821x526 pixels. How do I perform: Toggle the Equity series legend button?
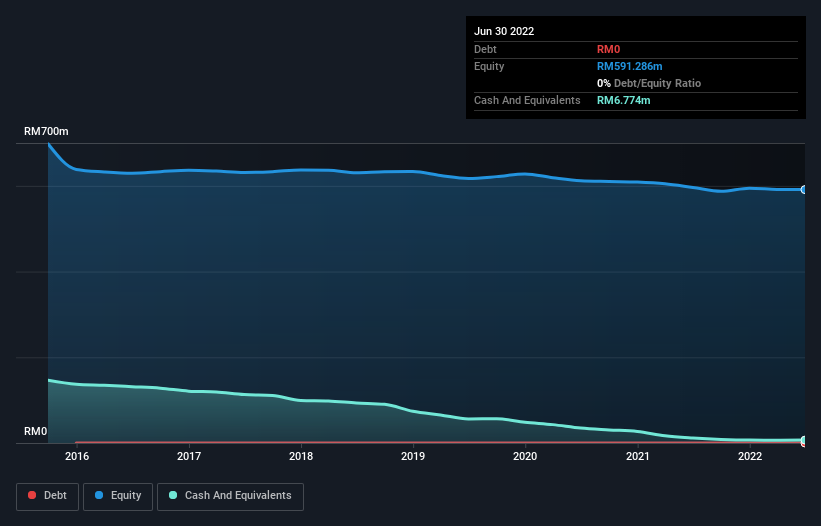tap(118, 496)
